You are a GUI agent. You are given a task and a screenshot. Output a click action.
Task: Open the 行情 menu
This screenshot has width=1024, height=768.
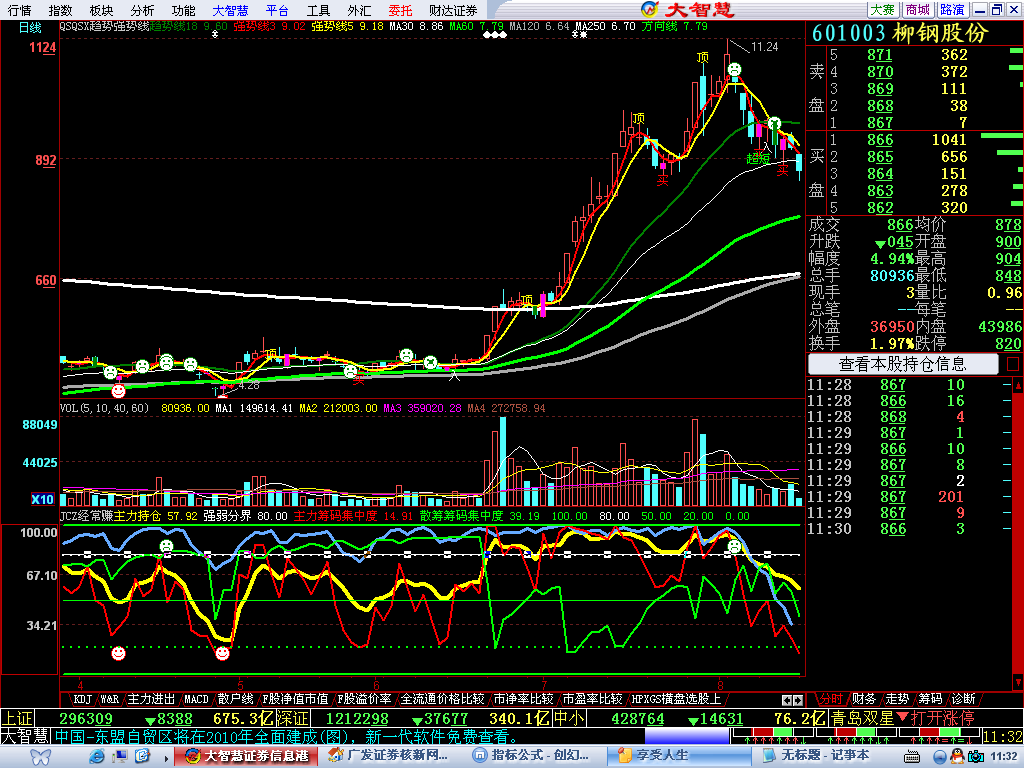tap(20, 10)
